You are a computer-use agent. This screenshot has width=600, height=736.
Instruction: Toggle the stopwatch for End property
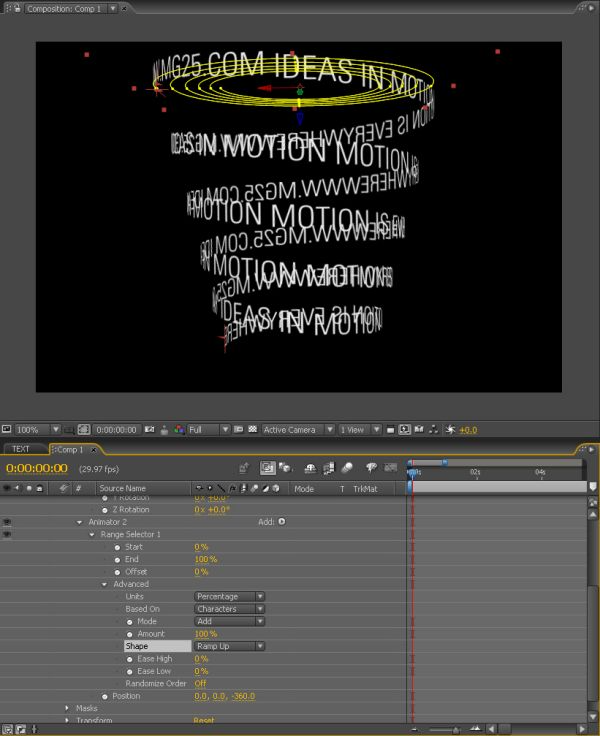[x=117, y=560]
